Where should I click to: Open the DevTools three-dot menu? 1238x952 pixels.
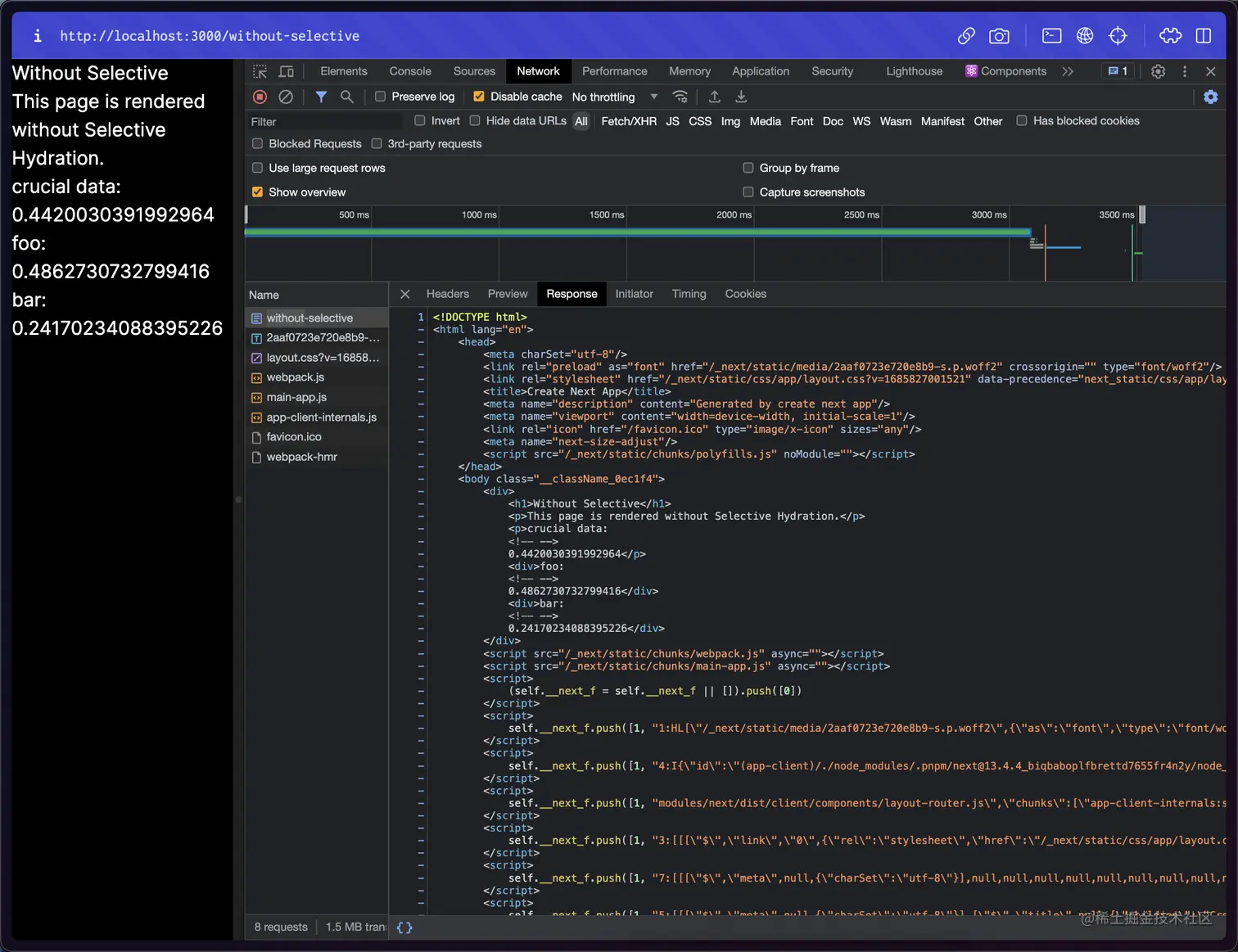pos(1184,72)
